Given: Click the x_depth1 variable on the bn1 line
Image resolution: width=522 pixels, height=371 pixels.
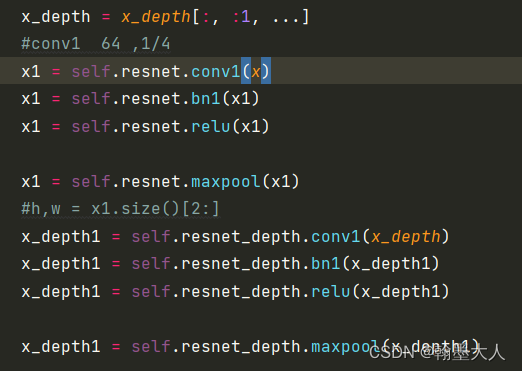Looking at the screenshot, I should click(61, 264).
